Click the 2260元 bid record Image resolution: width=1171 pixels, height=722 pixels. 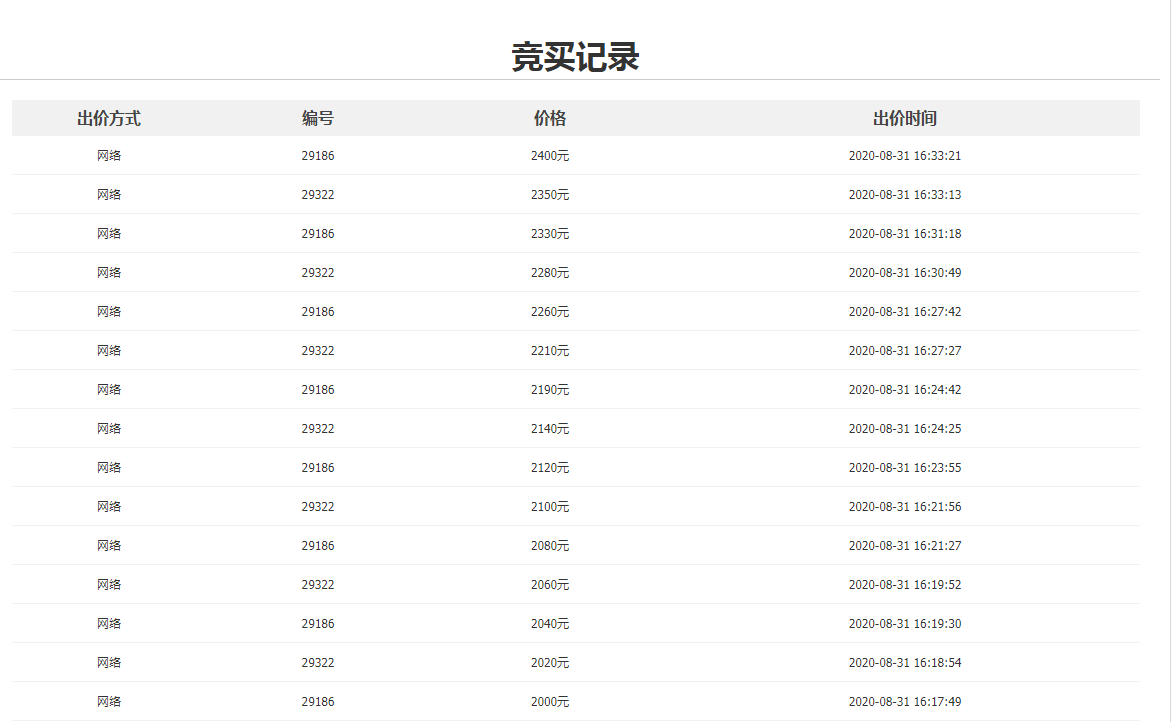[550, 311]
